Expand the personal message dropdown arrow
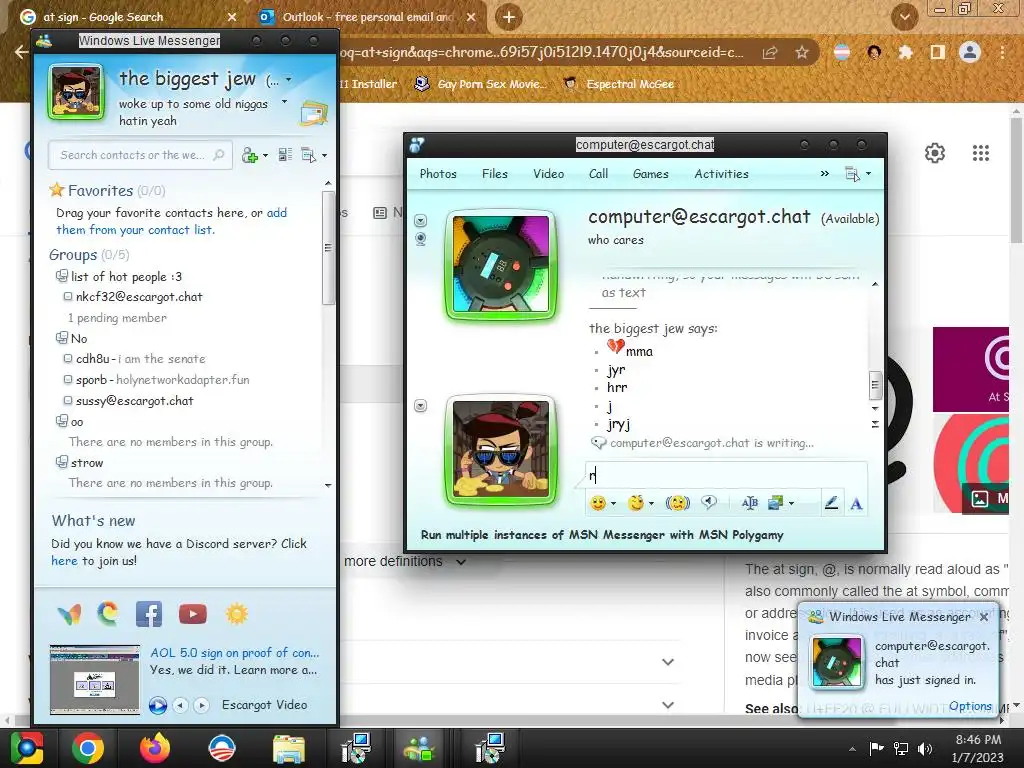This screenshot has height=768, width=1024. (284, 102)
